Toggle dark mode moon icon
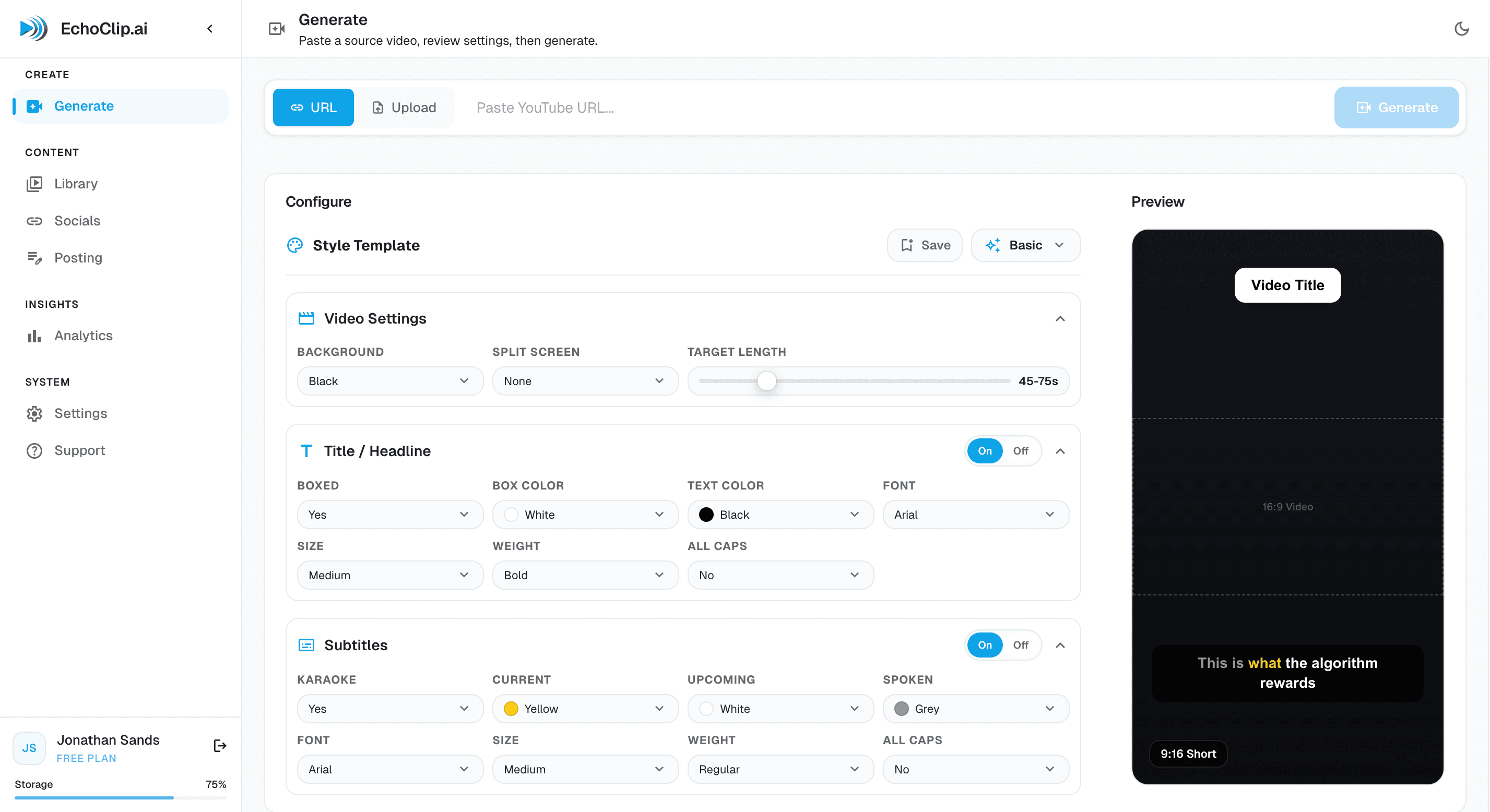The height and width of the screenshot is (812, 1490). click(x=1461, y=29)
